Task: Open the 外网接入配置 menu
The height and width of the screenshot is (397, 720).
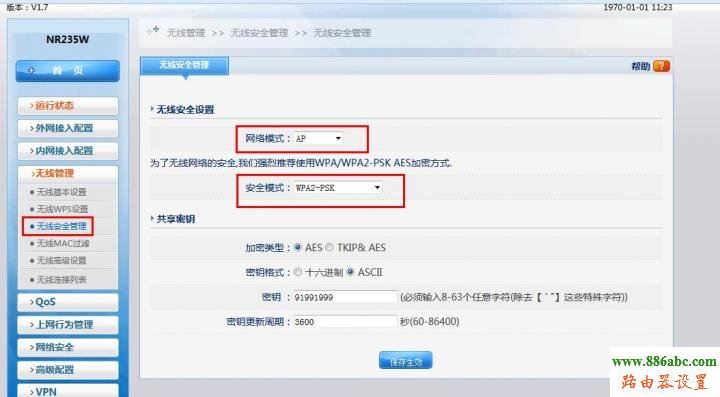Action: (68, 128)
